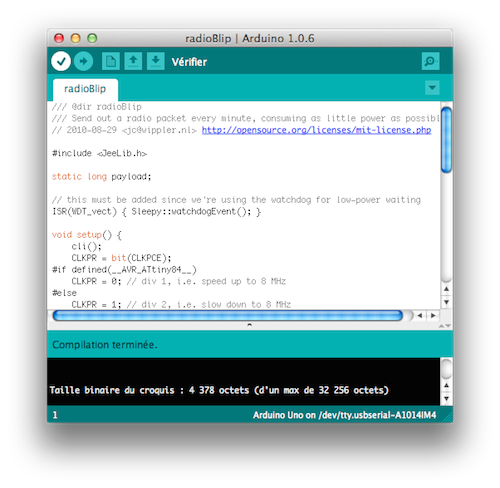Click the horizontal scroll right arrow
Screen dimensions: 500x488
pyautogui.click(x=433, y=315)
